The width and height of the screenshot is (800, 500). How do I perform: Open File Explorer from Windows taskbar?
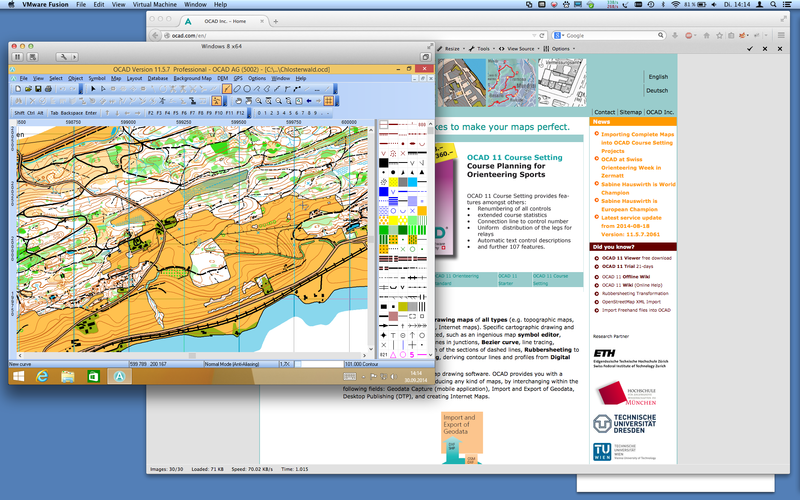67,377
